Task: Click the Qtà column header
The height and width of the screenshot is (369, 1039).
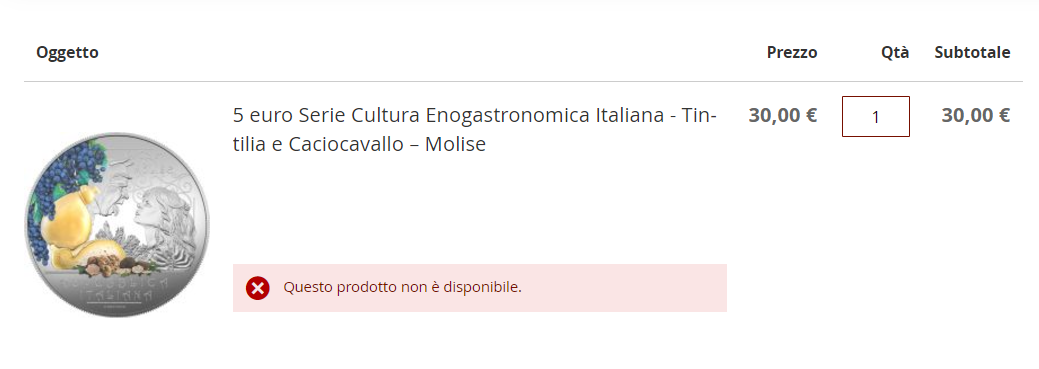Action: coord(895,52)
